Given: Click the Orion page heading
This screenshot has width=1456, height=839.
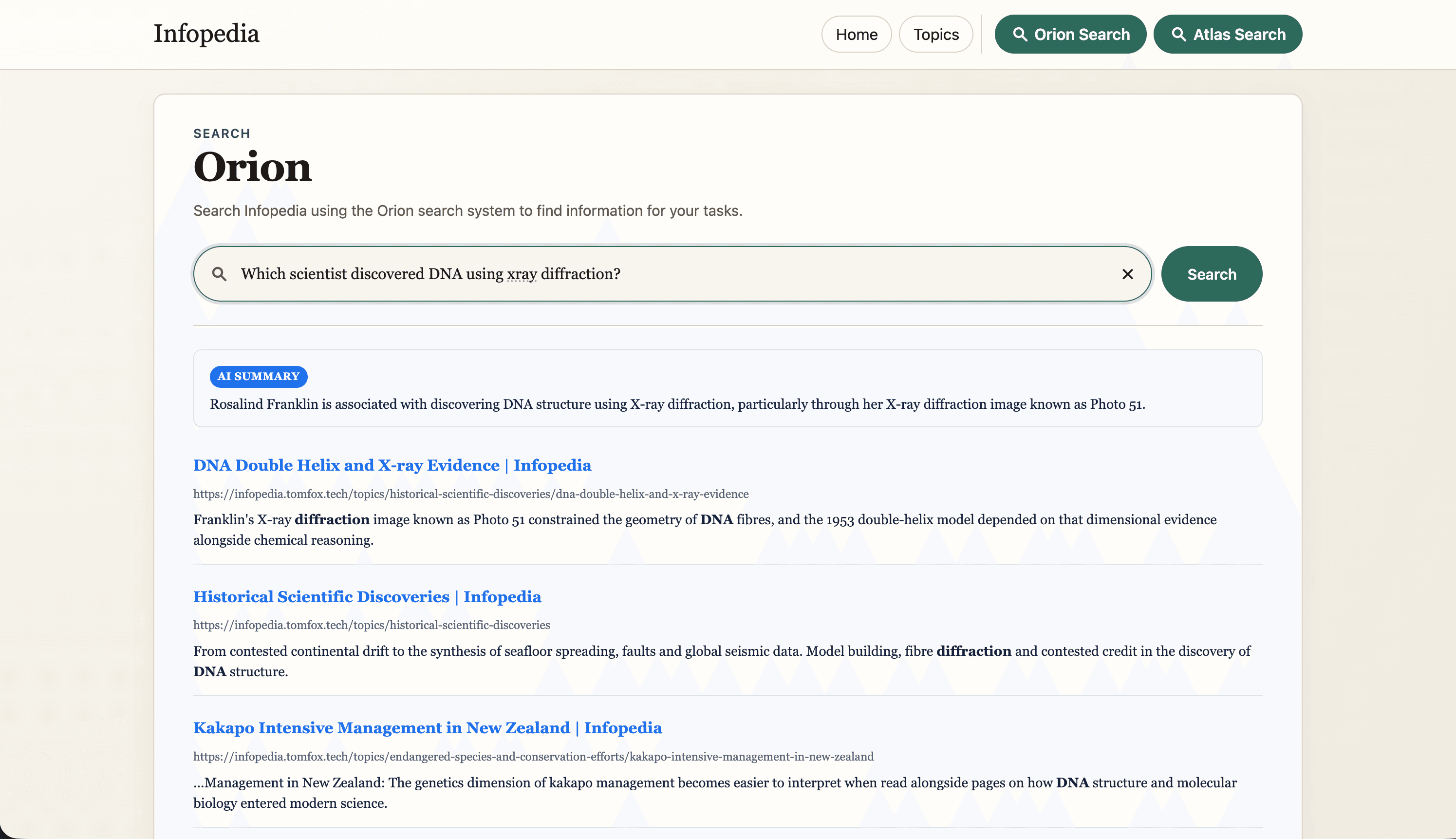Looking at the screenshot, I should point(252,167).
